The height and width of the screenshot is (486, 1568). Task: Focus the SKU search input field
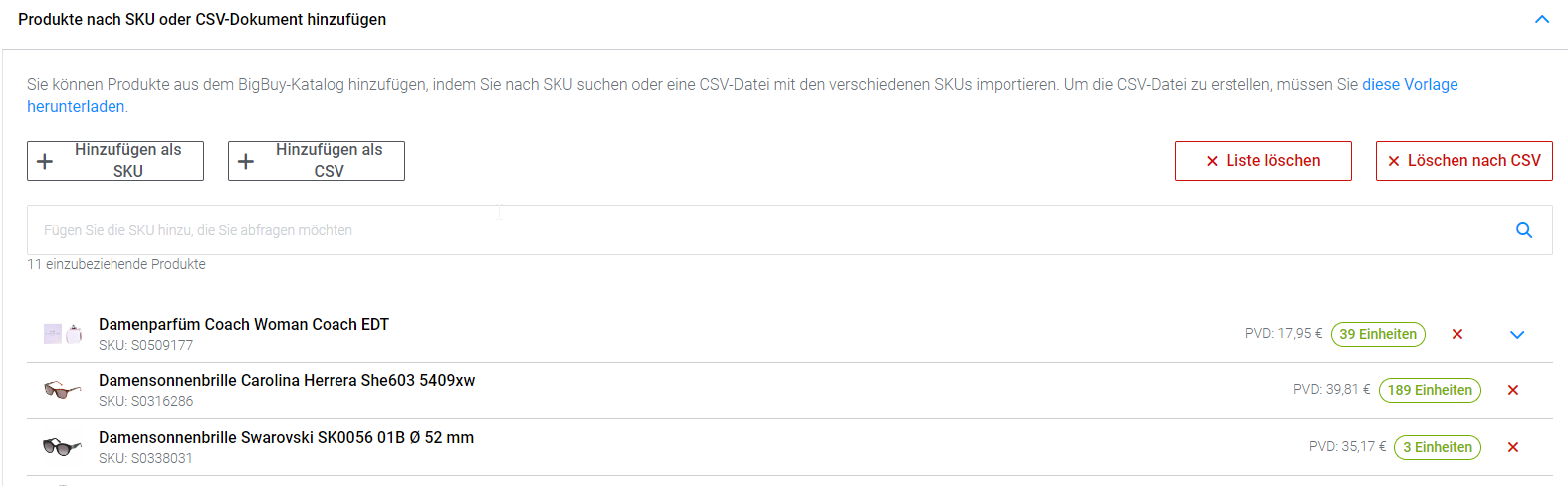757,230
